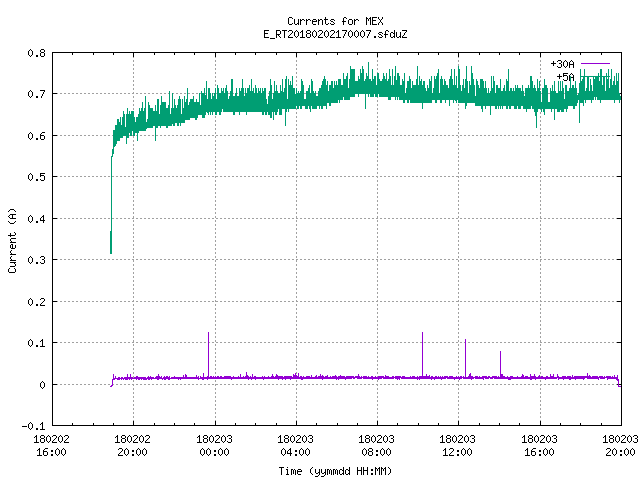The height and width of the screenshot is (480, 640).
Task: Click the +5A legend label
Action: 565,77
